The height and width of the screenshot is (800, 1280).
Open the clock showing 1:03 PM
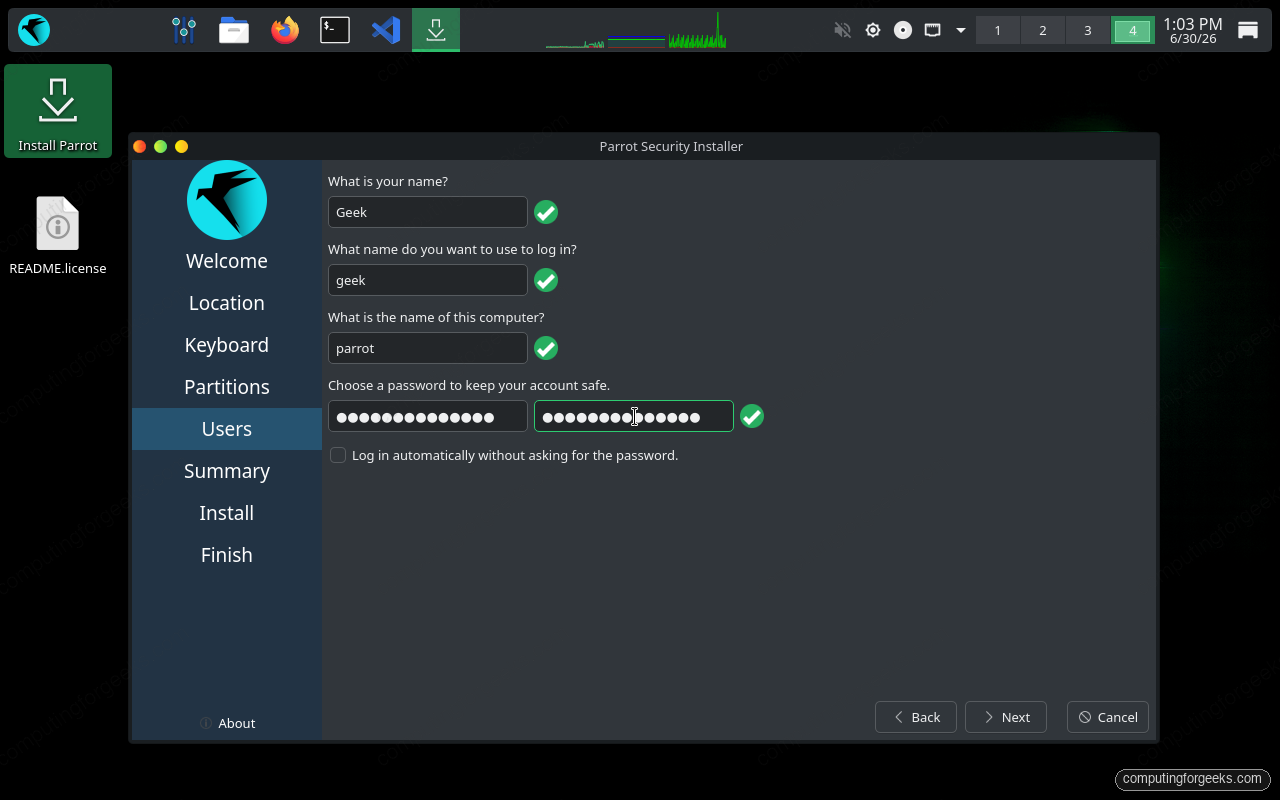[1193, 30]
